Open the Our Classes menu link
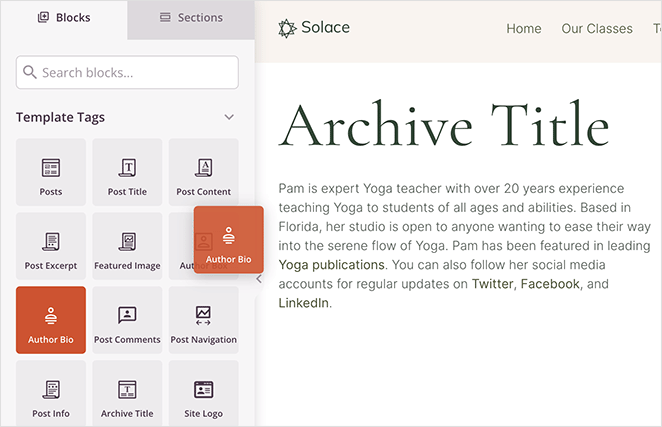This screenshot has width=662, height=427. click(596, 28)
